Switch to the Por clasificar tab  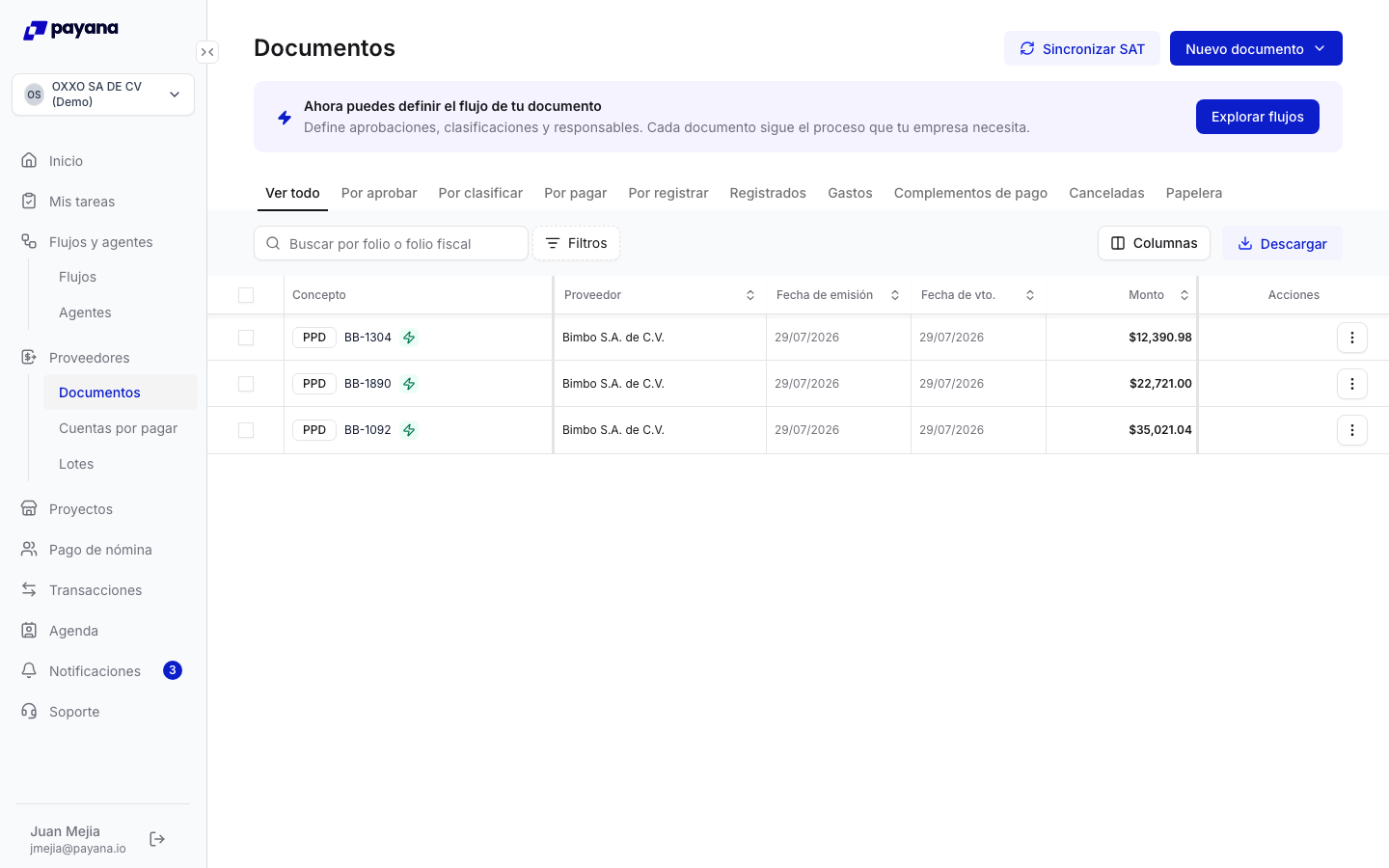coord(480,193)
